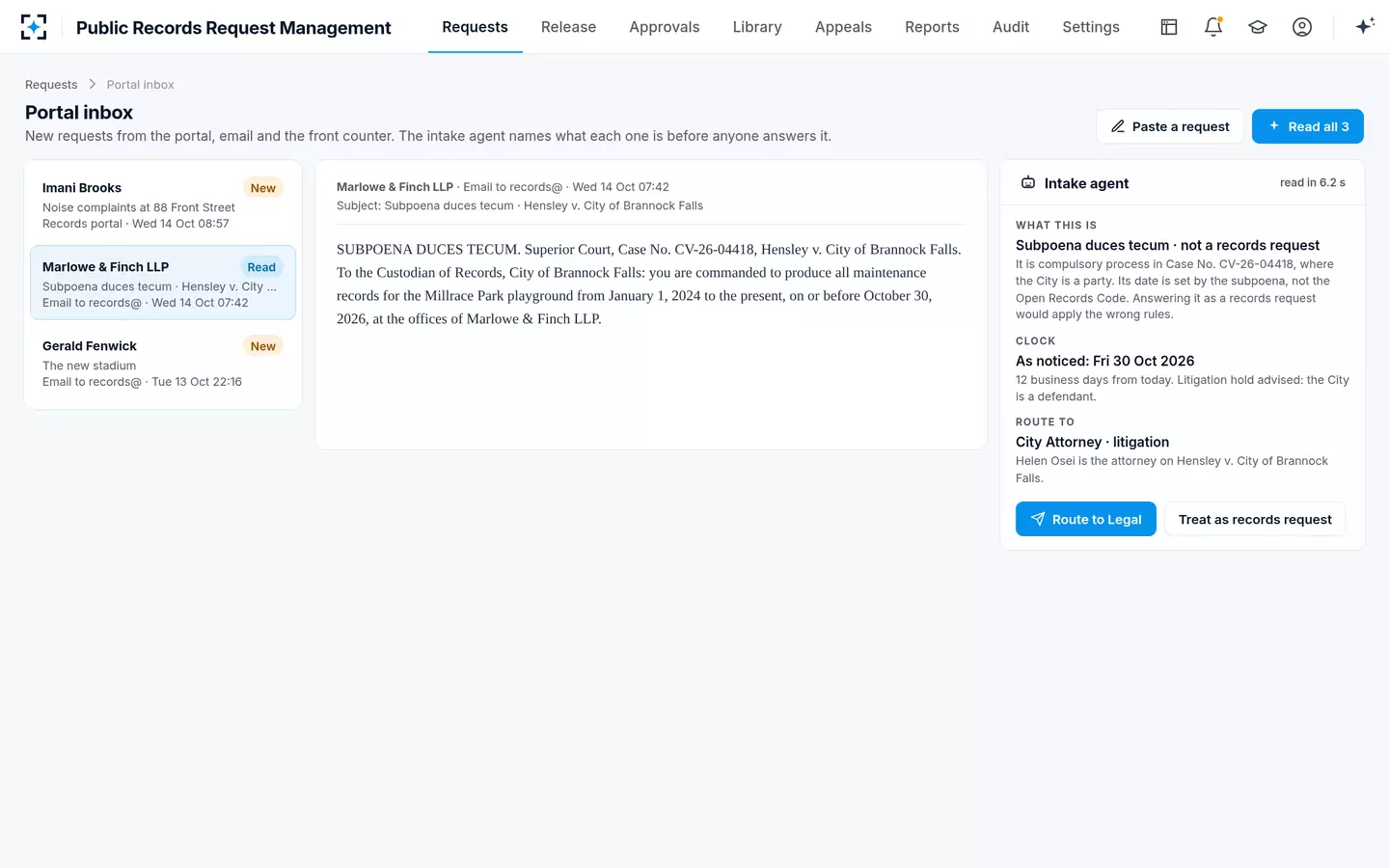Open the Appeals tab
Viewport: 1389px width, 868px height.
843,27
